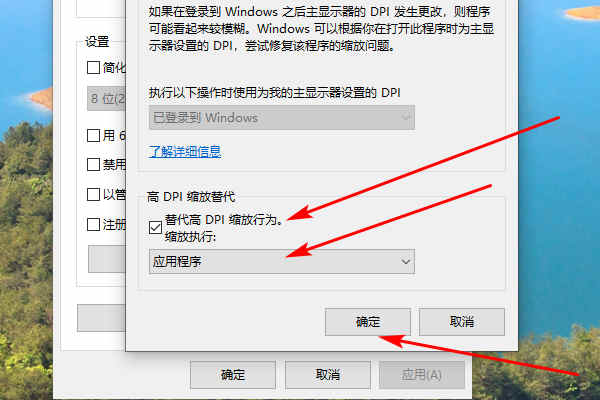Check the 以管 run-as-administrator checkbox
Image resolution: width=600 pixels, height=400 pixels.
click(93, 194)
